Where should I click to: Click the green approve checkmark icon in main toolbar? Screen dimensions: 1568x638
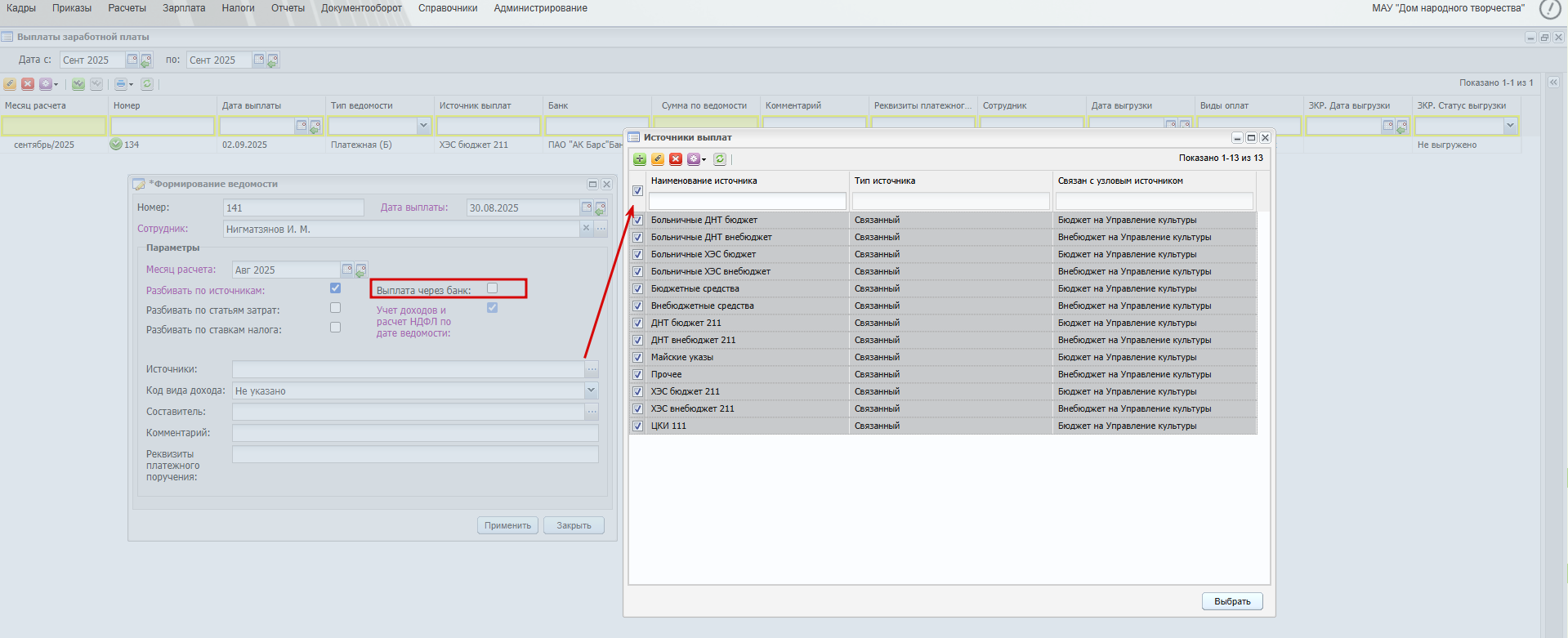[78, 84]
